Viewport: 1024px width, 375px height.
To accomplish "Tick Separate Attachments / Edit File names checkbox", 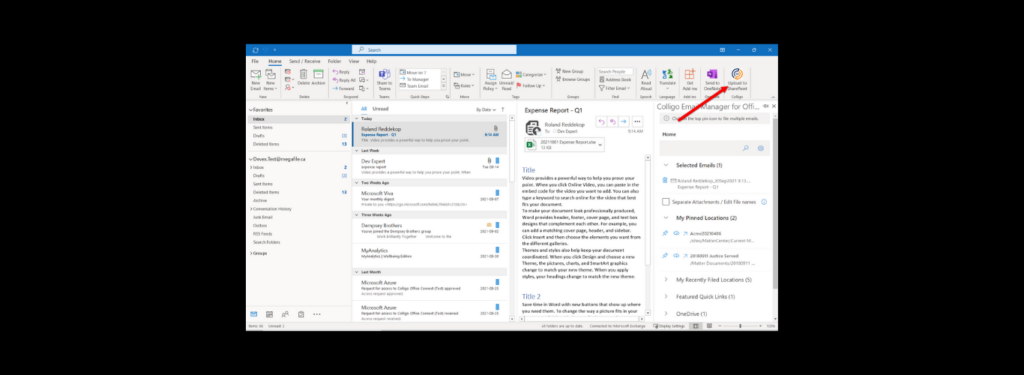I will [x=666, y=202].
